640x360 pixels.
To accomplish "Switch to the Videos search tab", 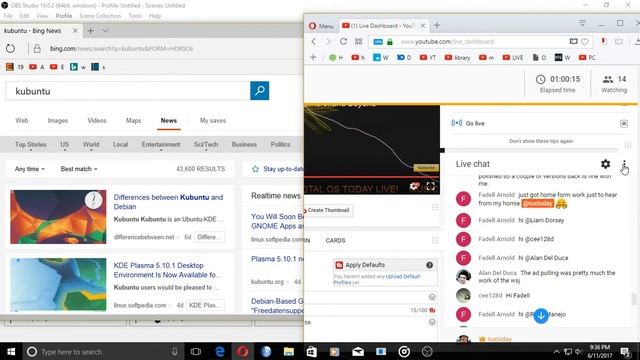I will click(x=97, y=120).
